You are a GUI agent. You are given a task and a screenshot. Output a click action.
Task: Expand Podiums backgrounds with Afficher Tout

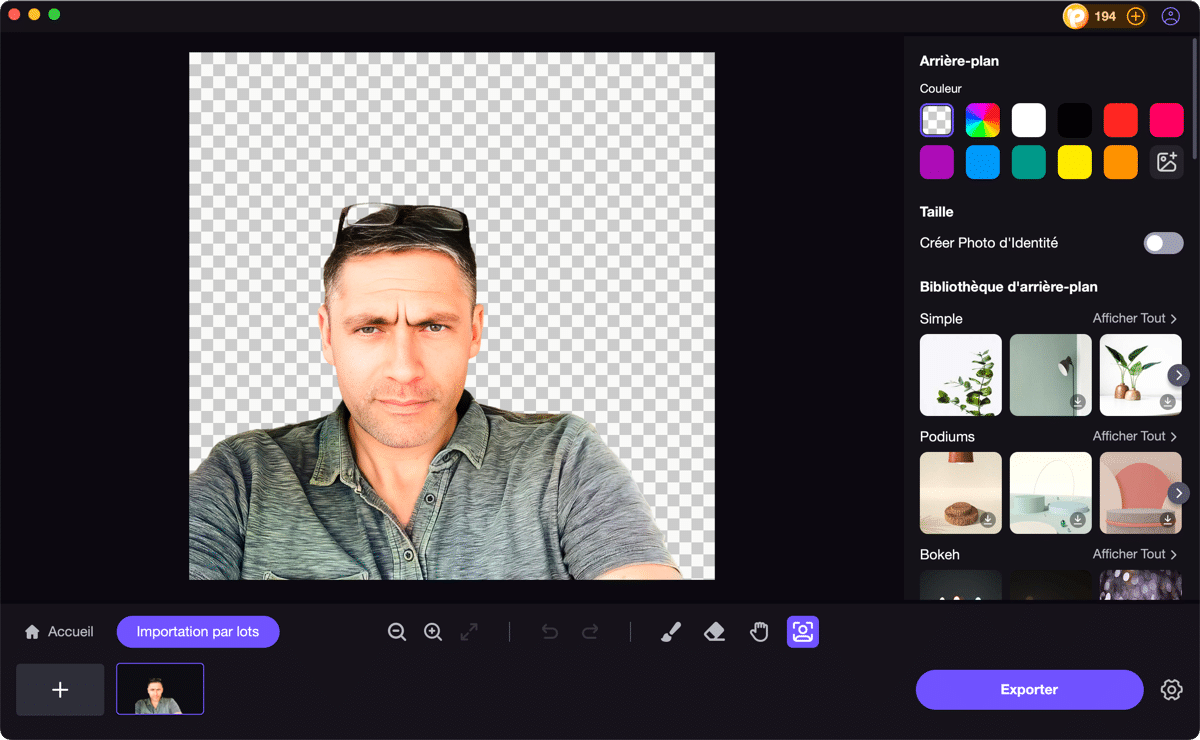[x=1134, y=436]
